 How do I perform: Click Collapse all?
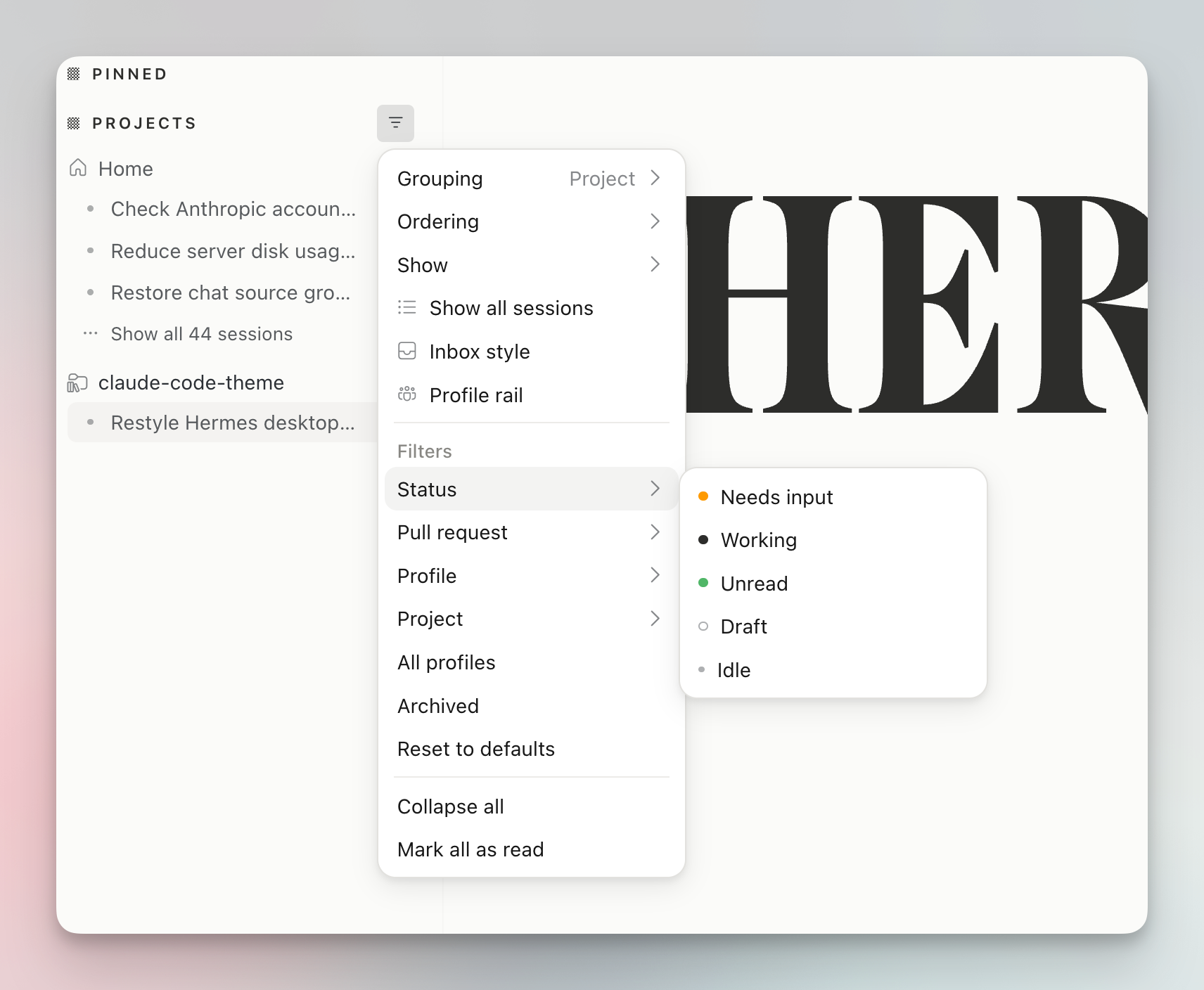point(532,806)
